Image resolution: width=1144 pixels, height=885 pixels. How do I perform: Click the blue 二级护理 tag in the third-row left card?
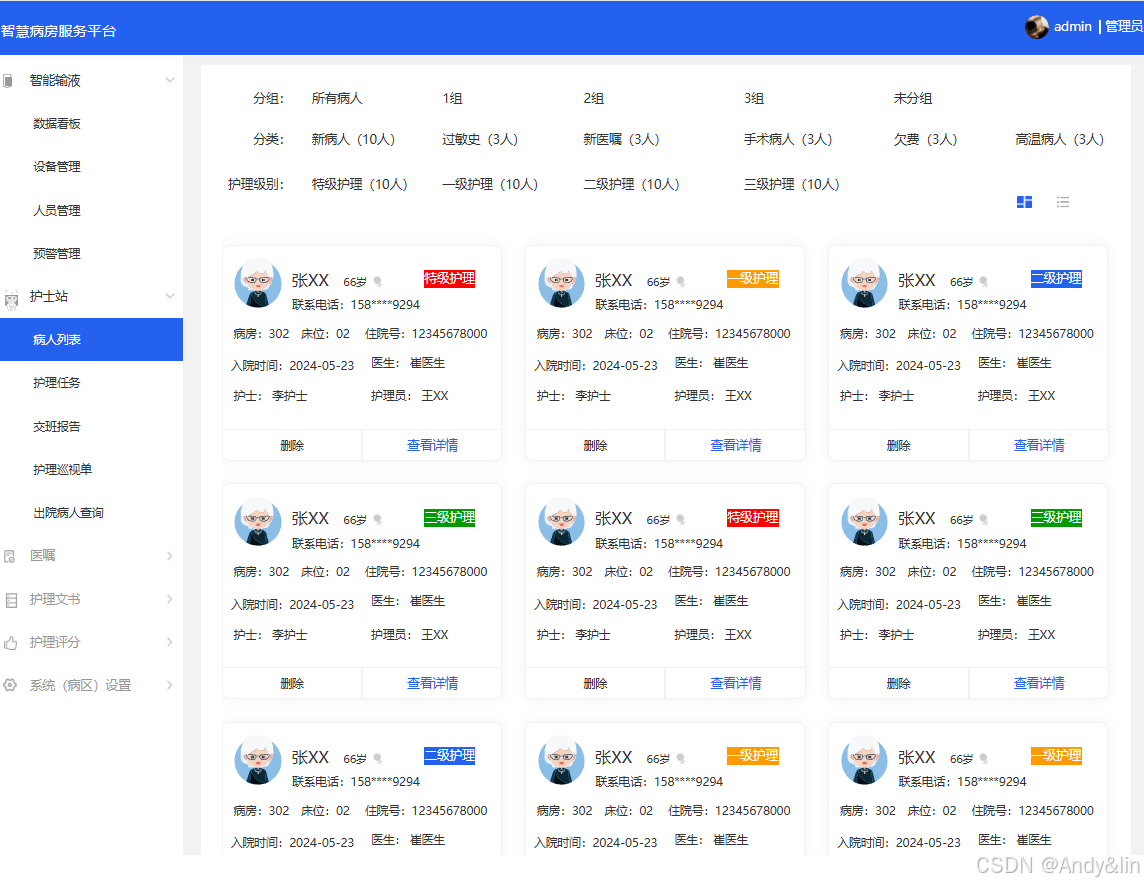449,756
